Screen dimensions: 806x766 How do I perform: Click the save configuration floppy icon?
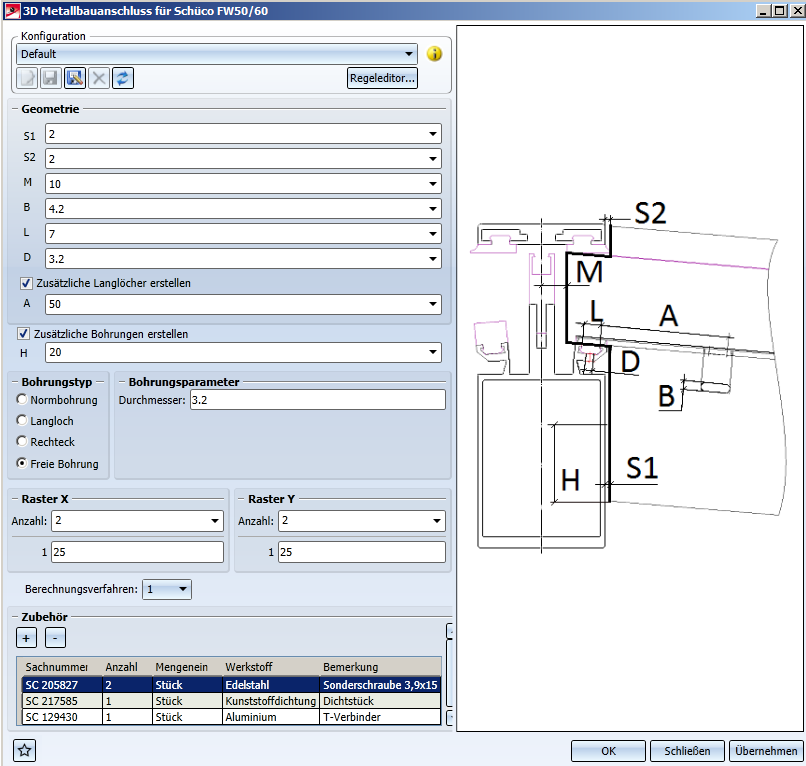pos(51,78)
